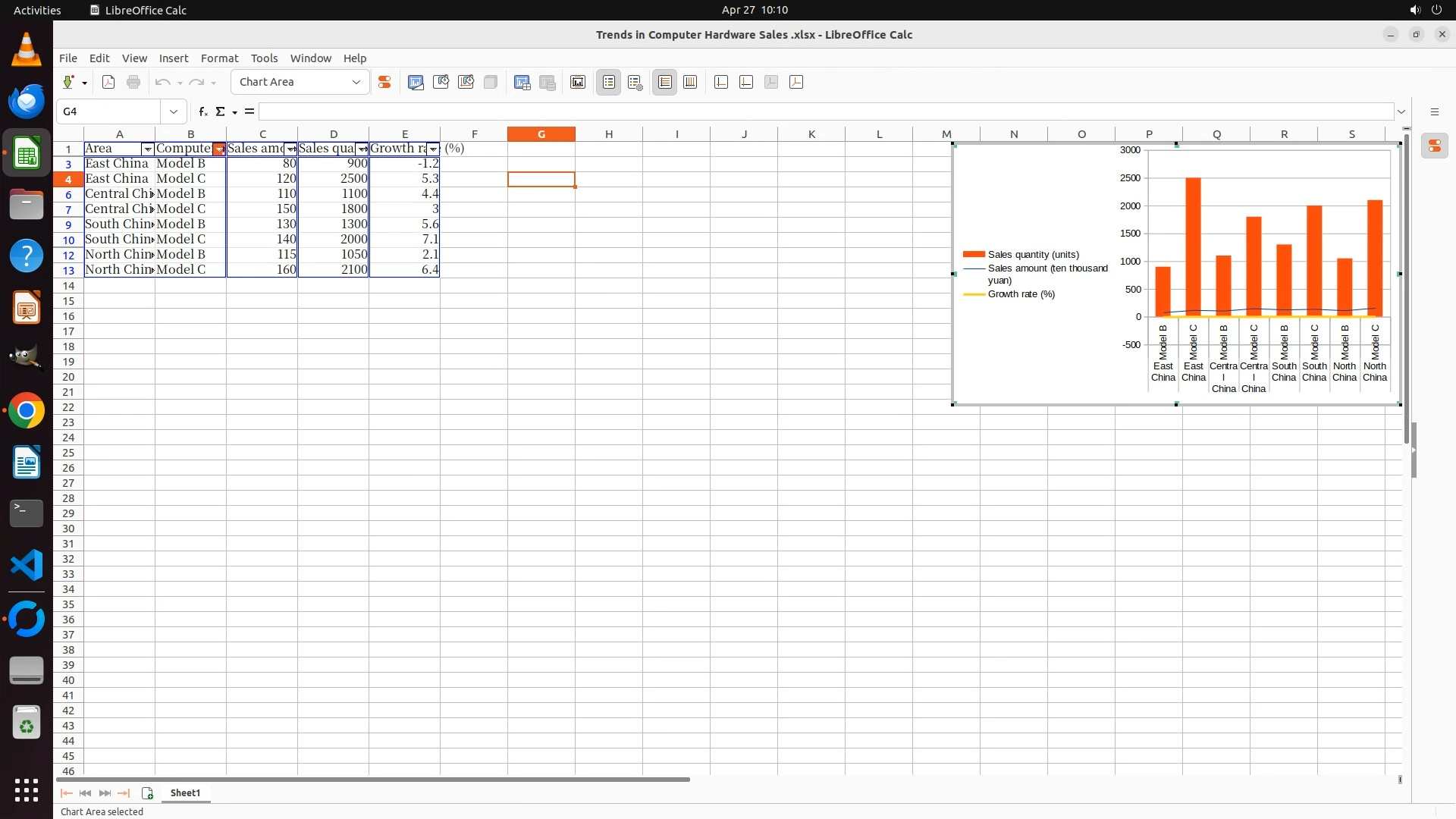This screenshot has height=819, width=1456.
Task: Click the Chart Type icon
Action: (x=416, y=83)
